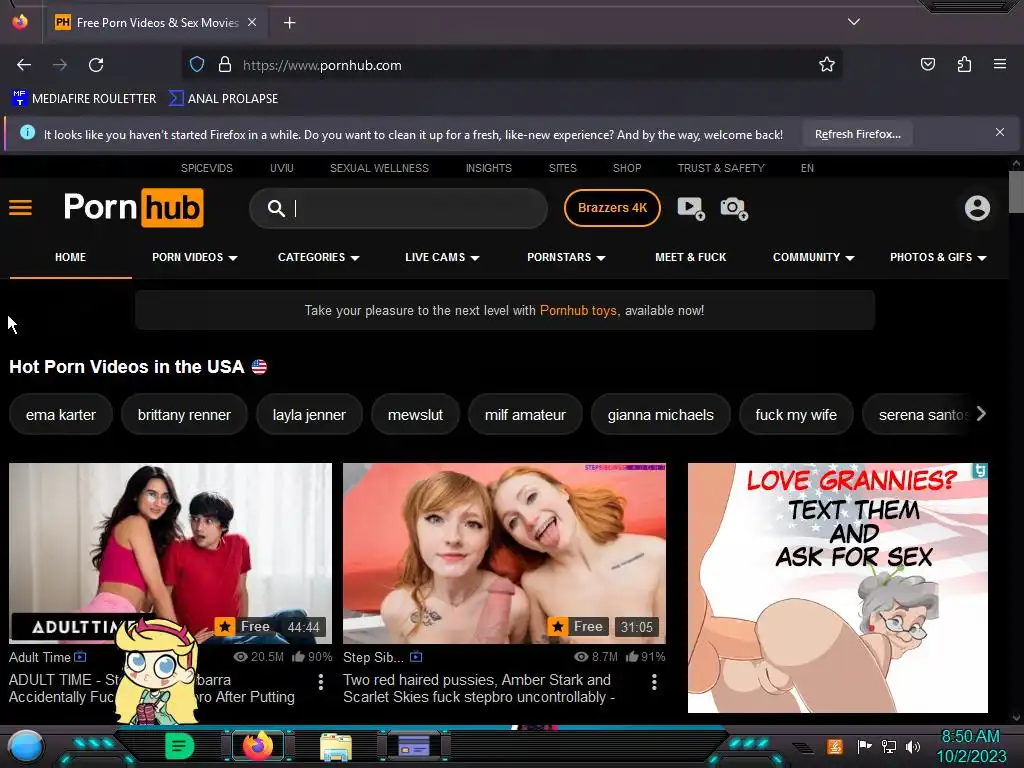This screenshot has width=1024, height=768.
Task: Open the tracking protection shield icon
Action: (197, 65)
